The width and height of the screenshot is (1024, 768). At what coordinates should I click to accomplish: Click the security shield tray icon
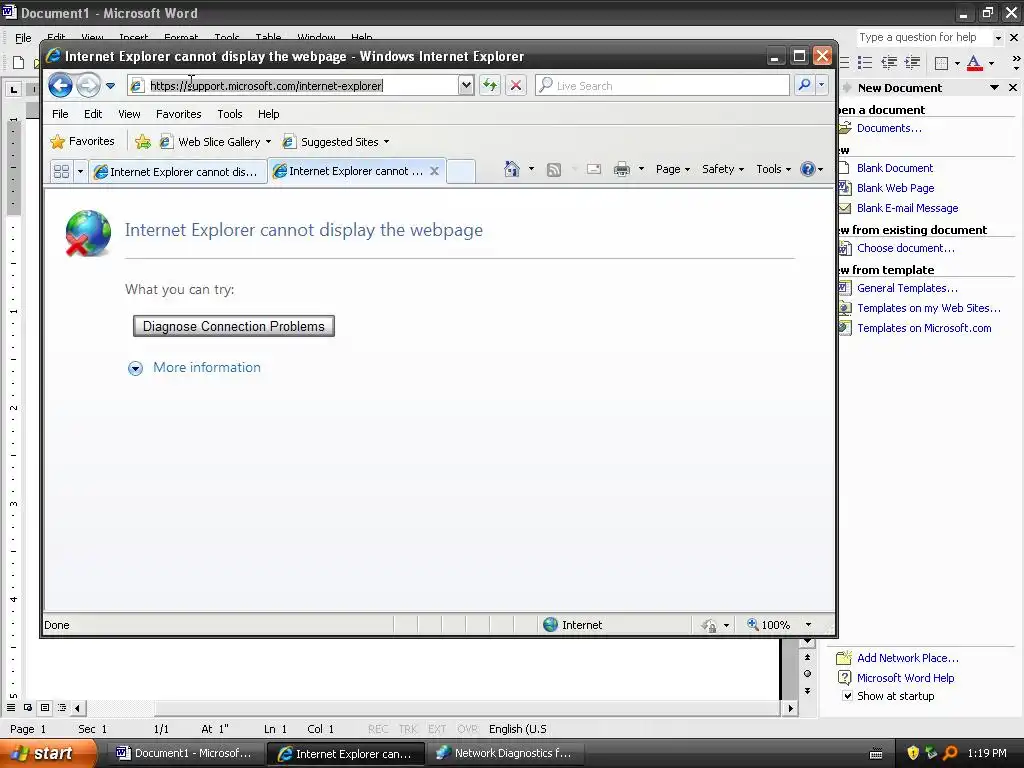pos(913,753)
